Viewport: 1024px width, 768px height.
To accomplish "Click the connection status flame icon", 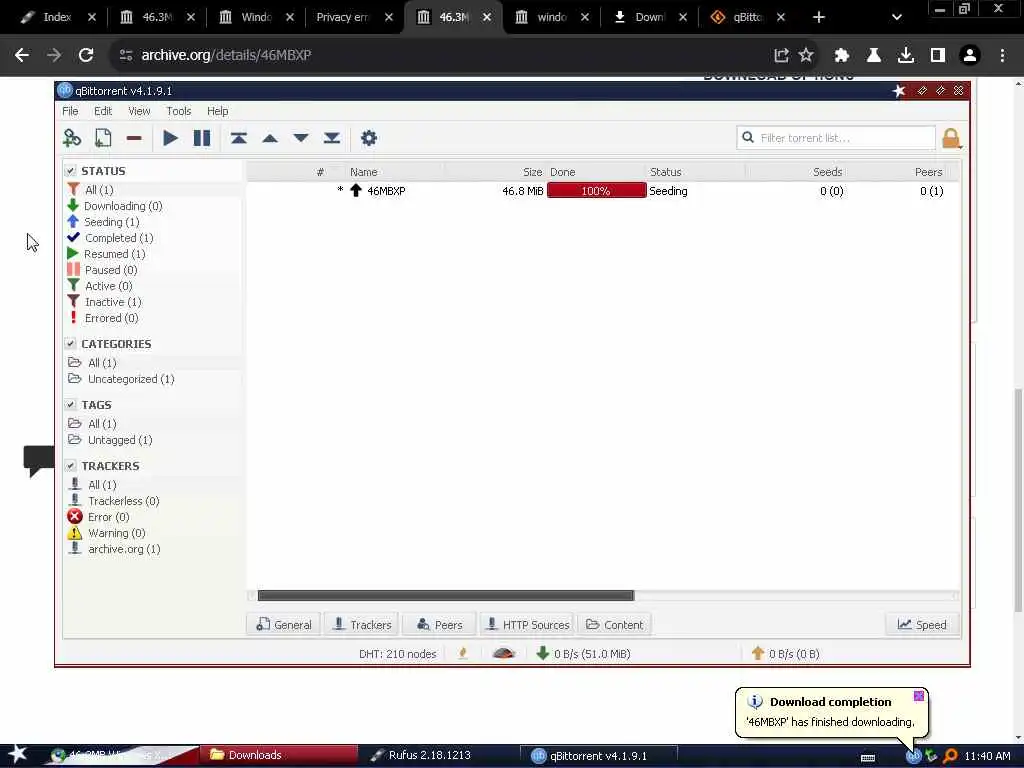I will click(x=463, y=653).
